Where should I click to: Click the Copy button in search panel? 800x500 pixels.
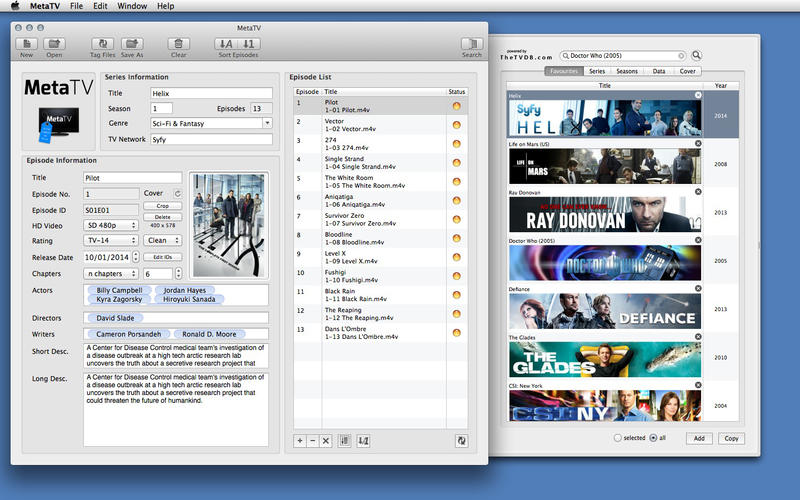731,438
